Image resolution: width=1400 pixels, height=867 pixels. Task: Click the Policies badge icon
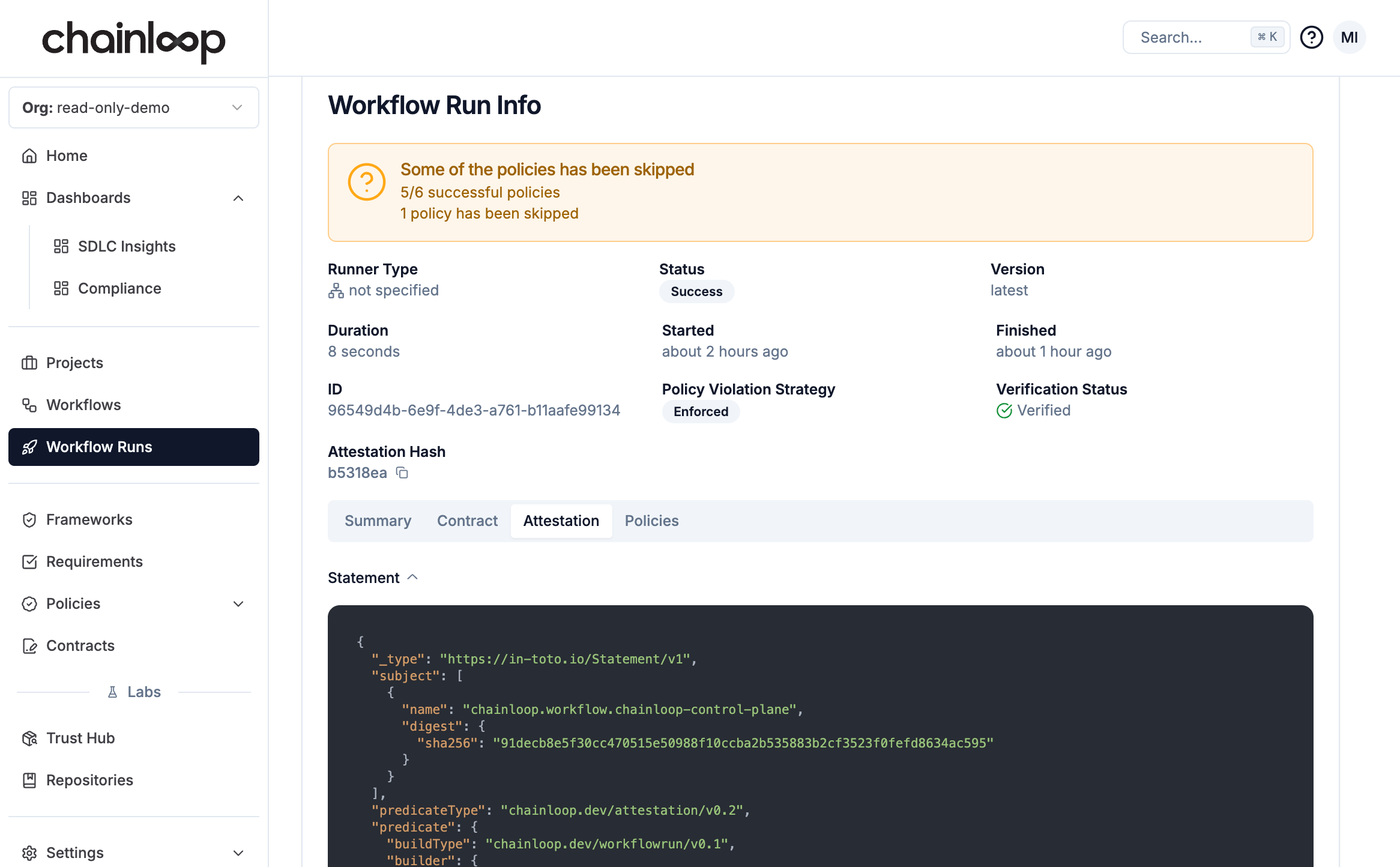[29, 603]
